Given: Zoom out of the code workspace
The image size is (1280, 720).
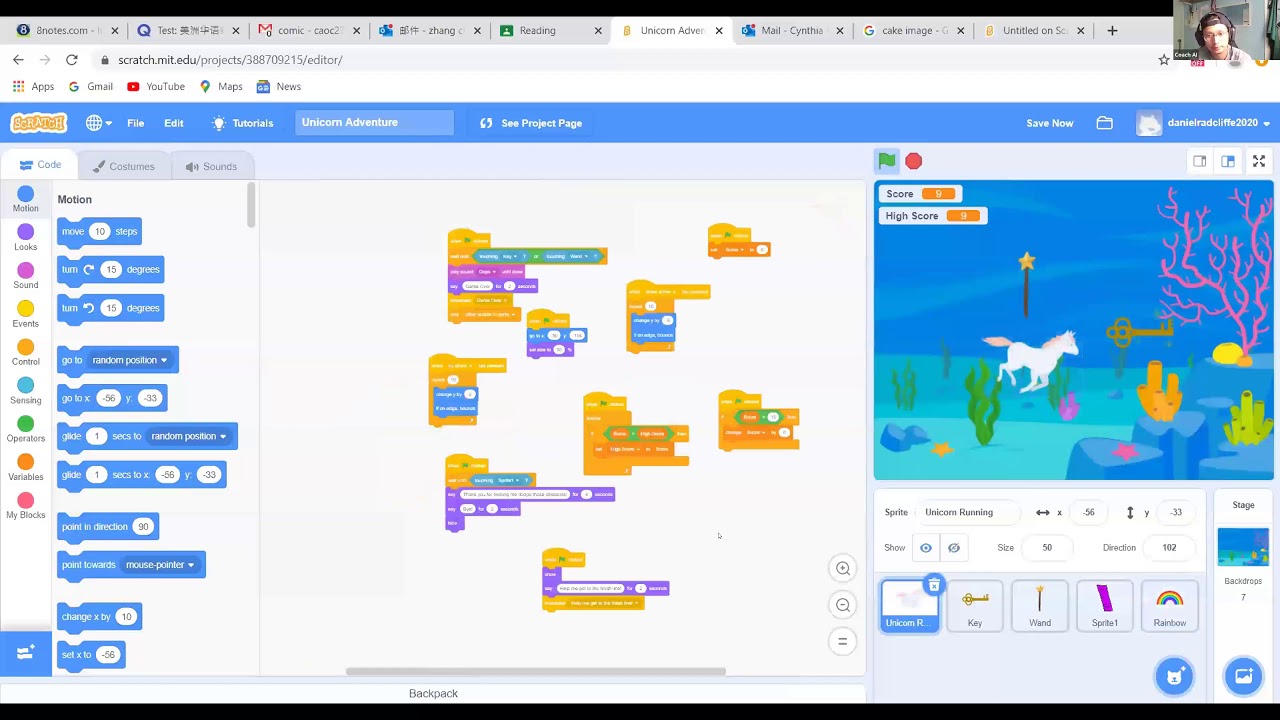Looking at the screenshot, I should (843, 605).
